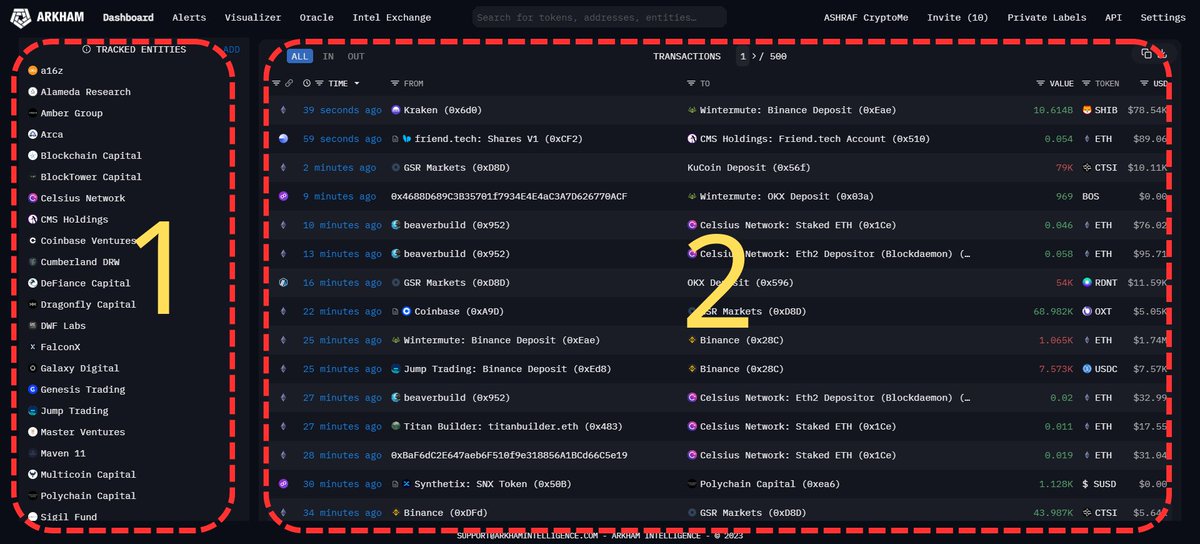Open the API page

[1113, 18]
